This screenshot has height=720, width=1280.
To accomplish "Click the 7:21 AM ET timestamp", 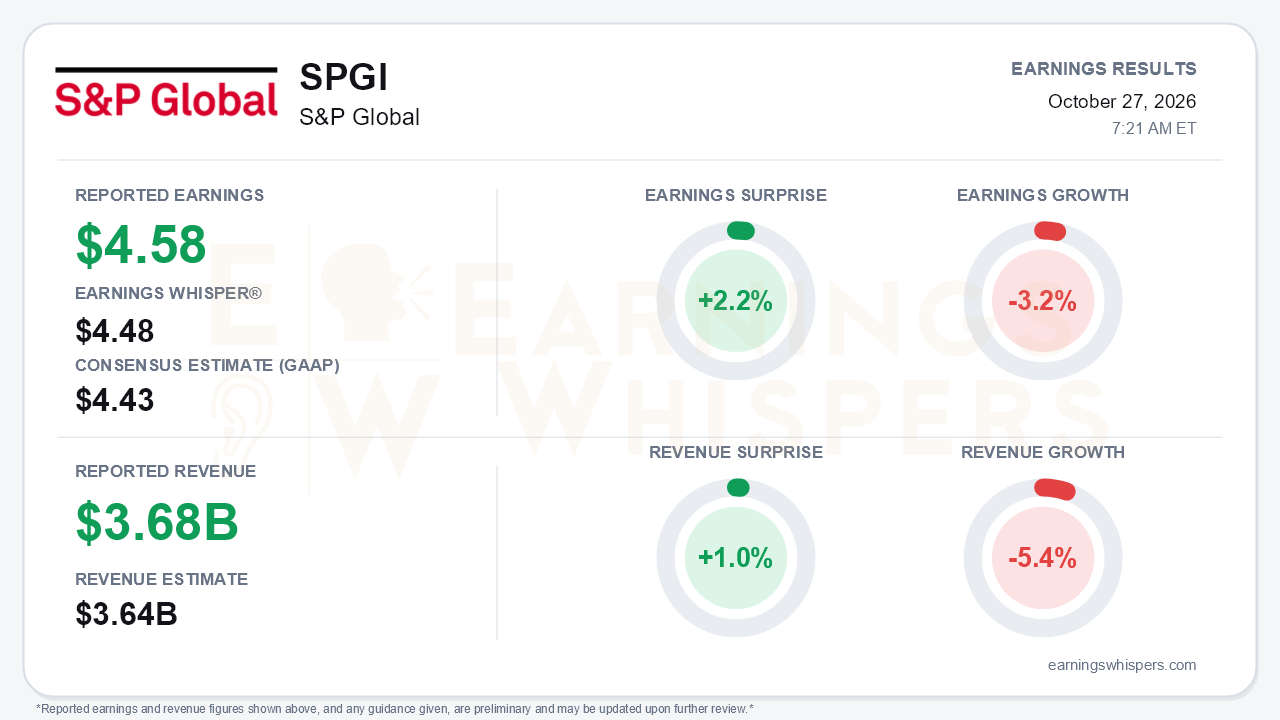I will point(1154,128).
